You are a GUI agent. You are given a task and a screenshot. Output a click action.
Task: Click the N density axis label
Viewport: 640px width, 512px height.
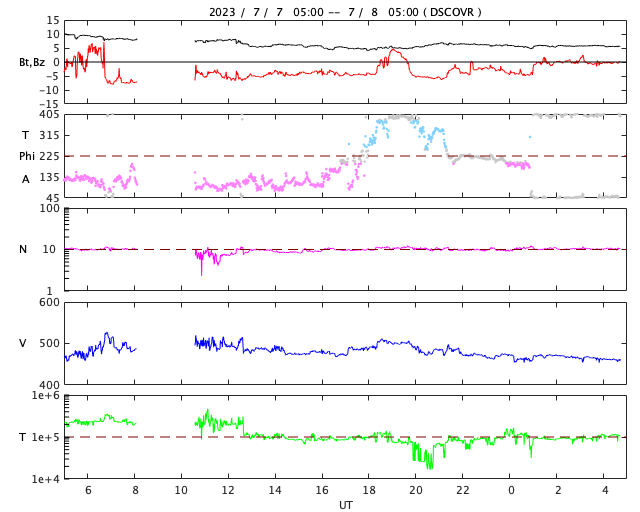(23, 249)
